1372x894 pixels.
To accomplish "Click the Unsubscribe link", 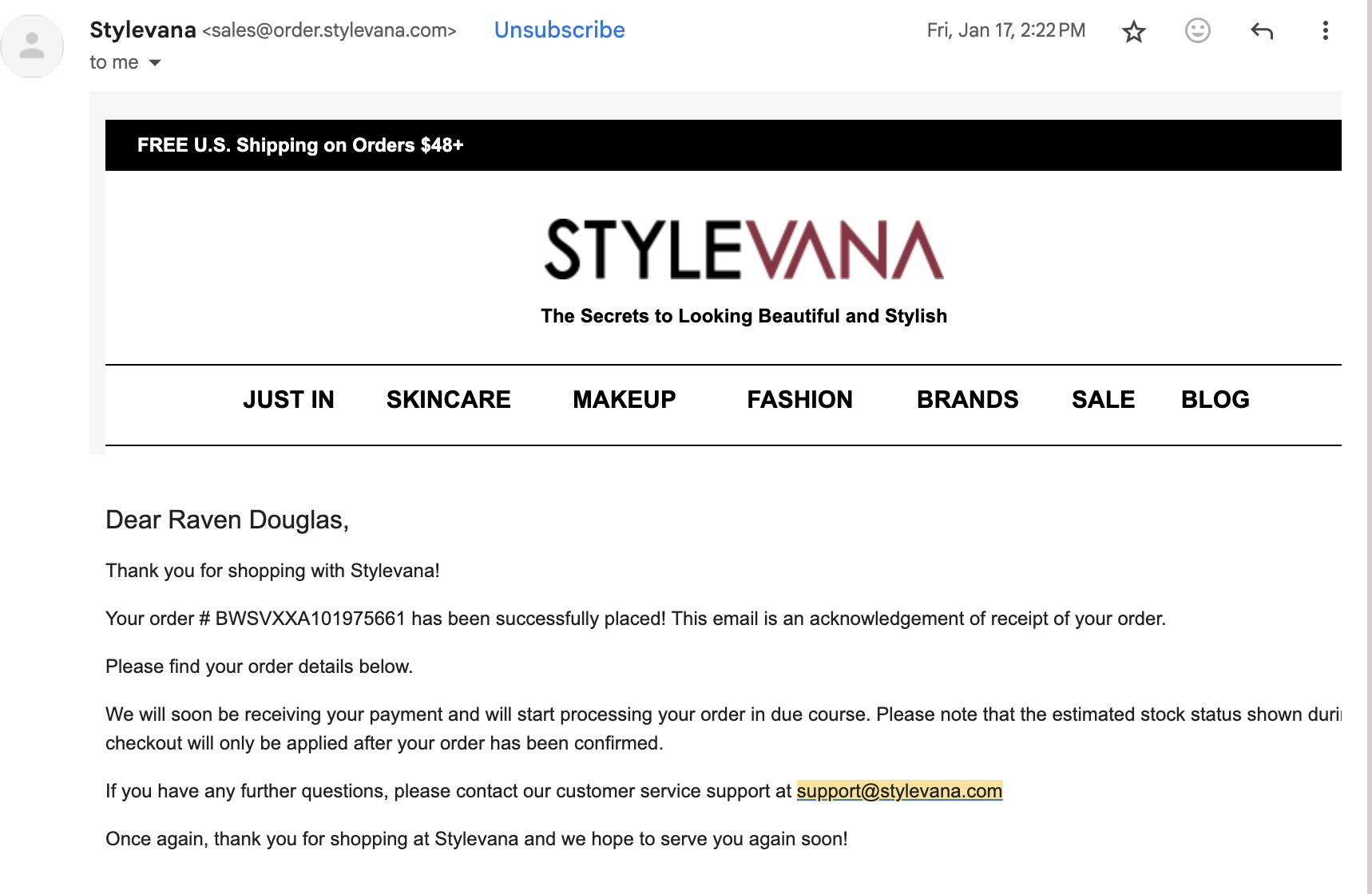I will (x=559, y=30).
